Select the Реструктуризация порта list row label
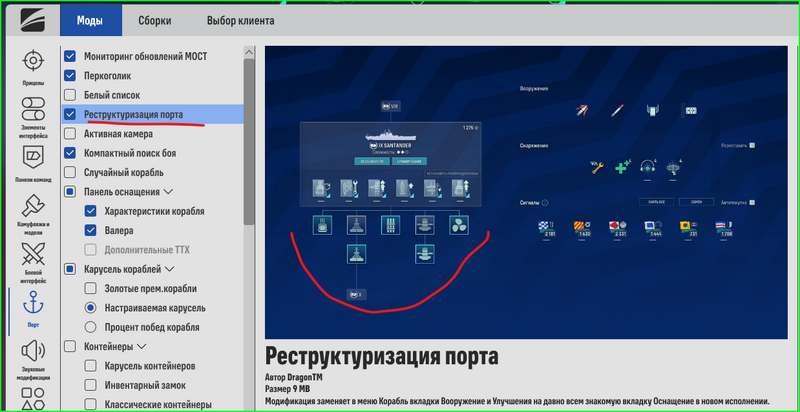The height and width of the screenshot is (412, 800). coord(133,114)
